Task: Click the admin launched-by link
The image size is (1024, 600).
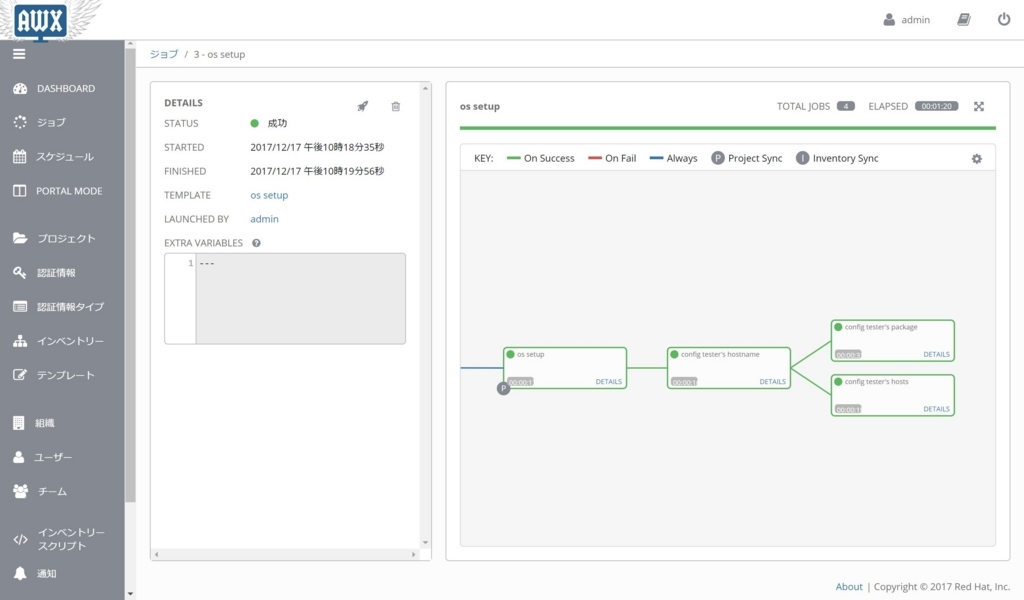Action: click(264, 219)
